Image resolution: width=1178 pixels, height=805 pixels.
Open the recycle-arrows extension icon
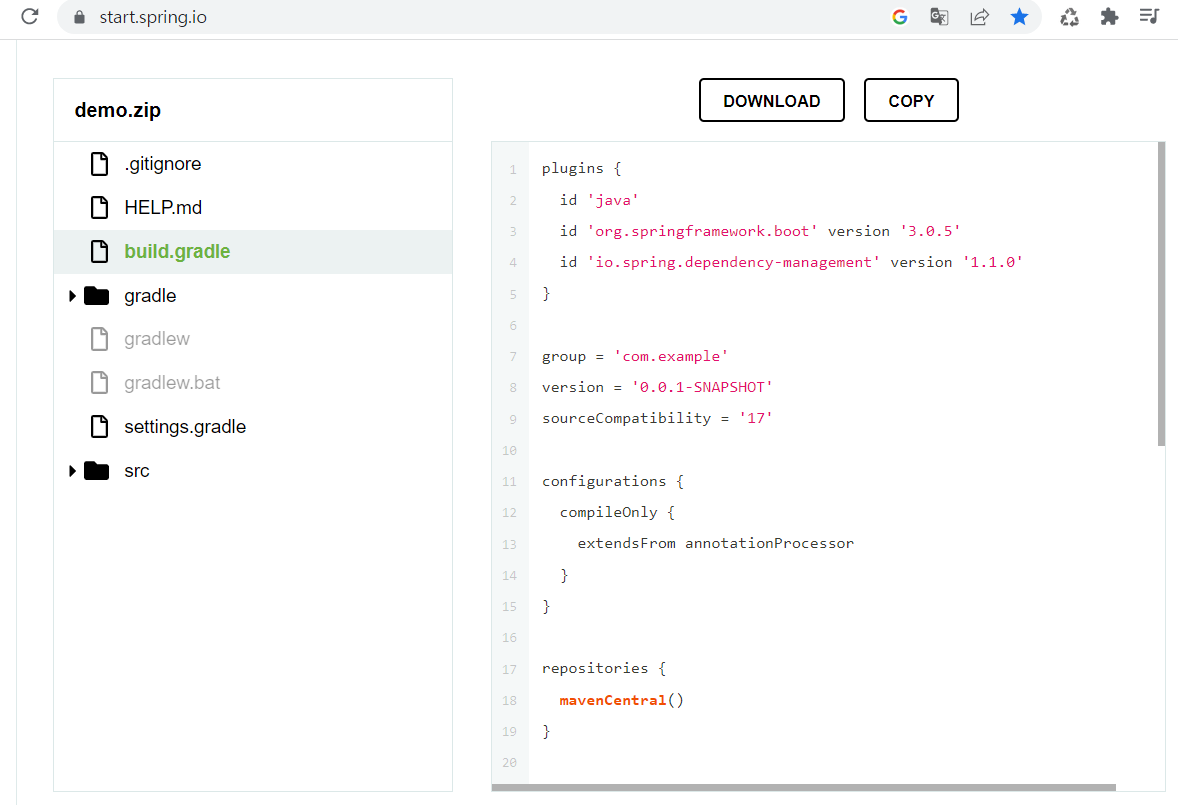point(1069,17)
